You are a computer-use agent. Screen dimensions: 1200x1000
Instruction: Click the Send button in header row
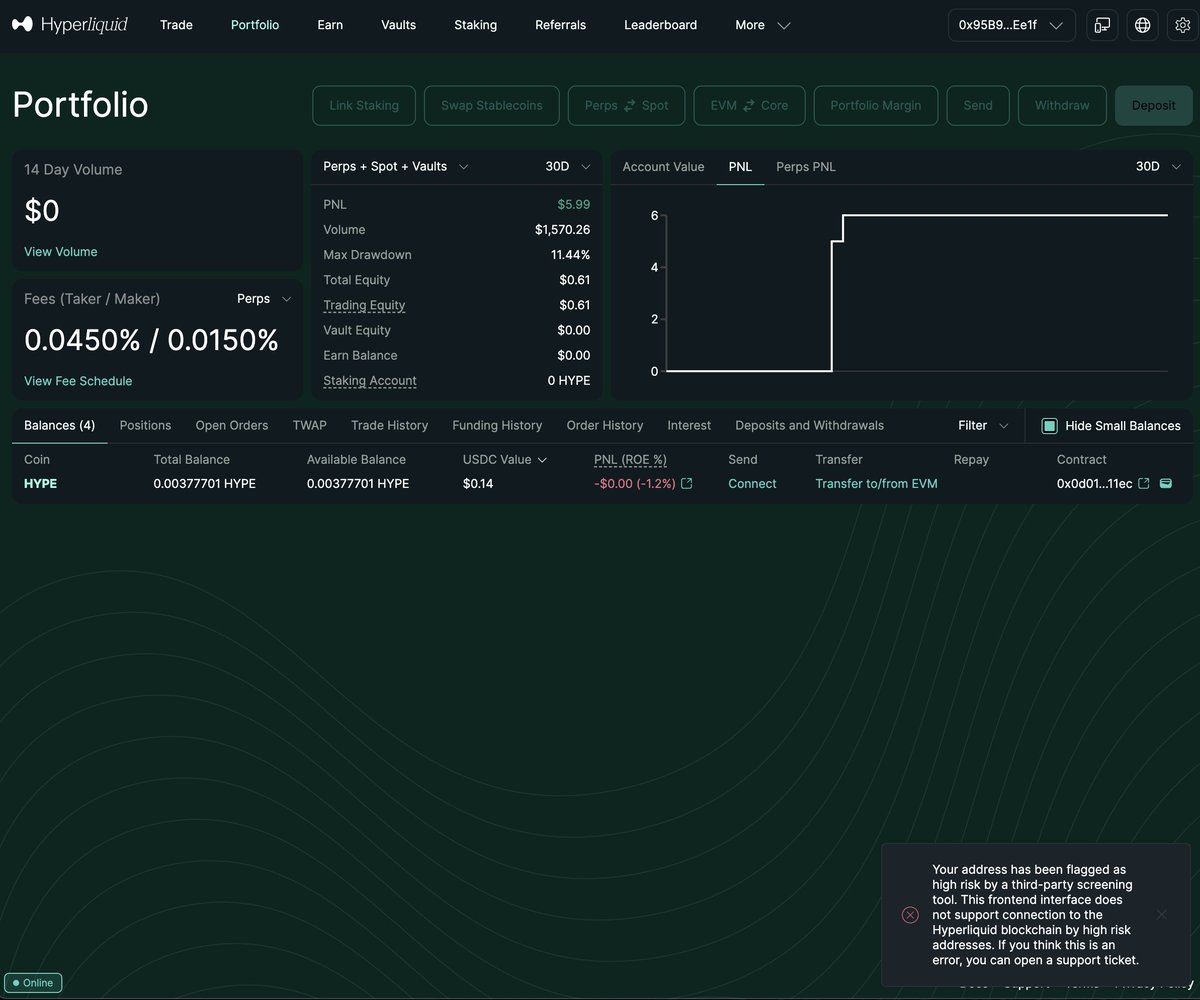978,106
